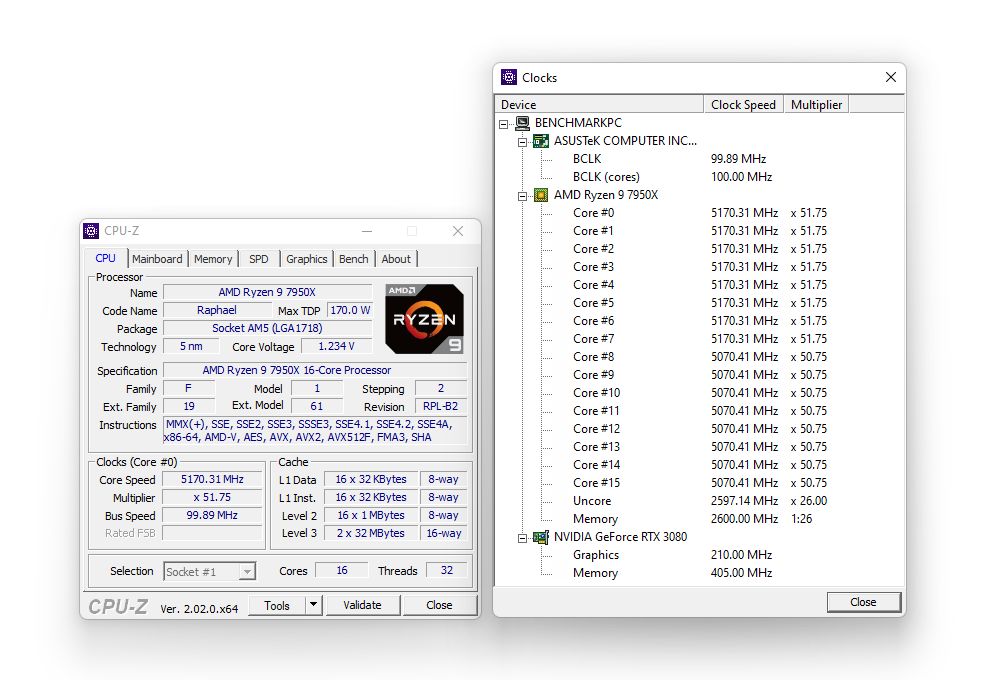Open the About tab
The width and height of the screenshot is (1000, 680).
396,259
